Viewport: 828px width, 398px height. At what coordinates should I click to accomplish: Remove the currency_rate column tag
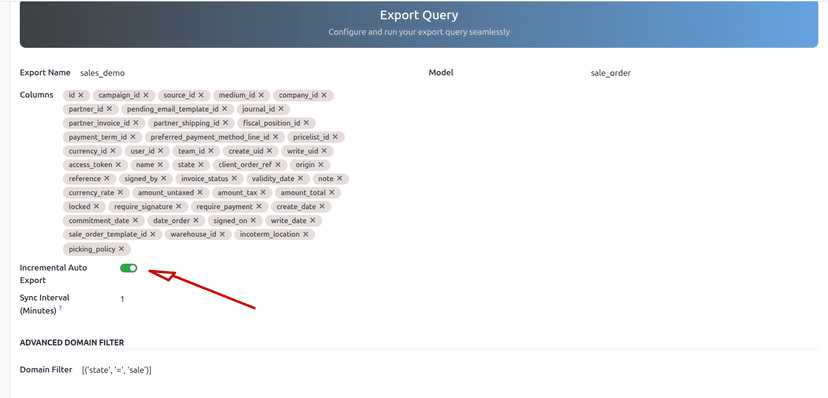pyautogui.click(x=120, y=192)
